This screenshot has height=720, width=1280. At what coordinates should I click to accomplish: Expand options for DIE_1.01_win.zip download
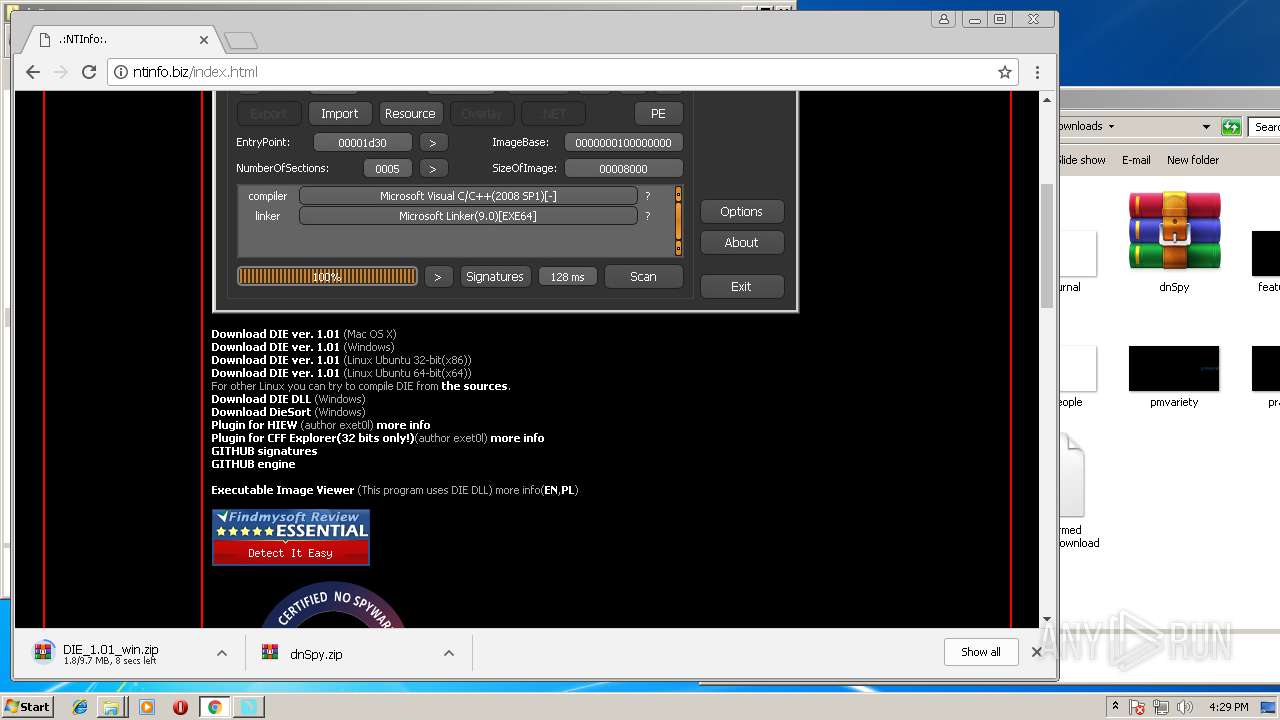coord(222,653)
